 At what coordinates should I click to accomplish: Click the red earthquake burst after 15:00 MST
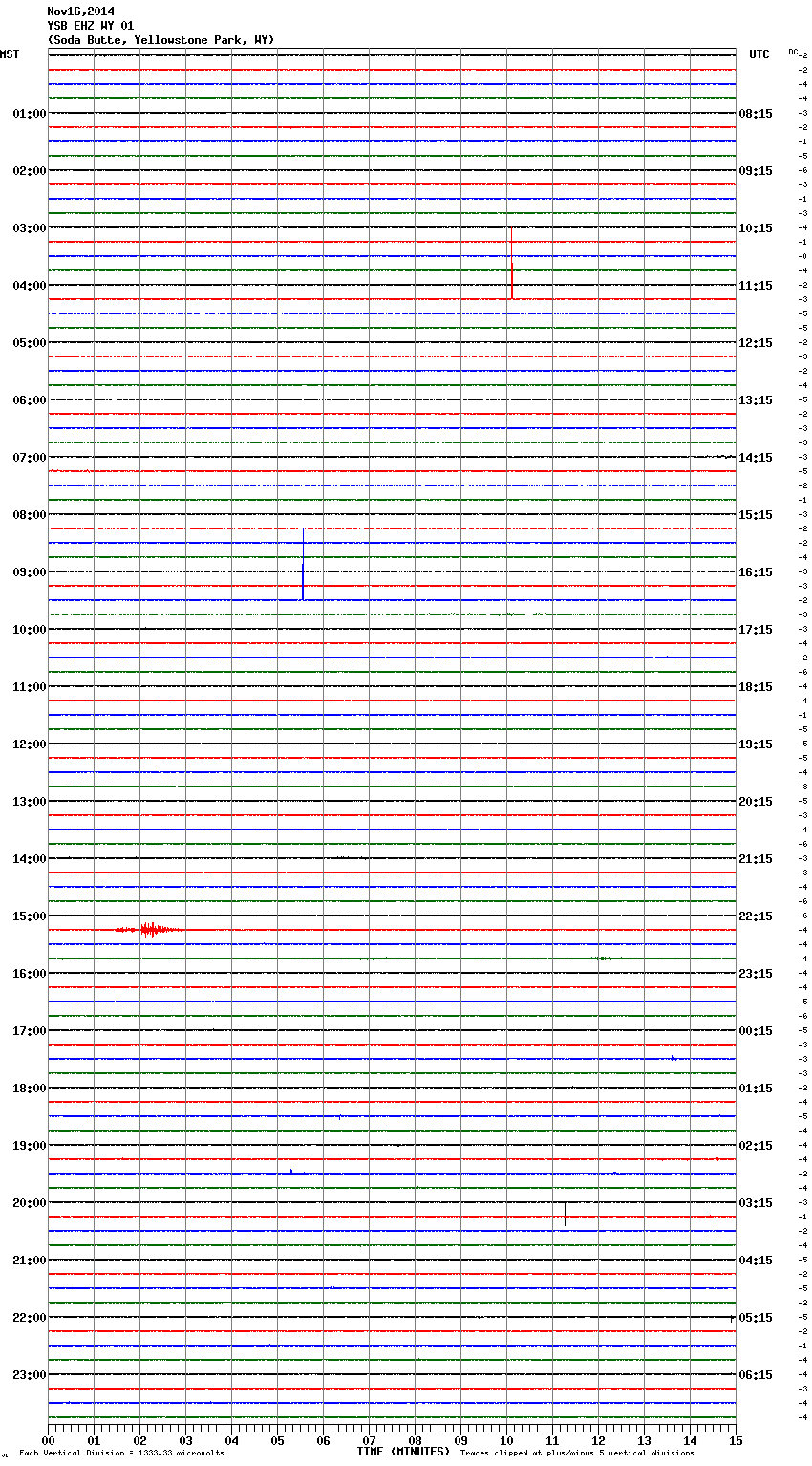[x=148, y=930]
